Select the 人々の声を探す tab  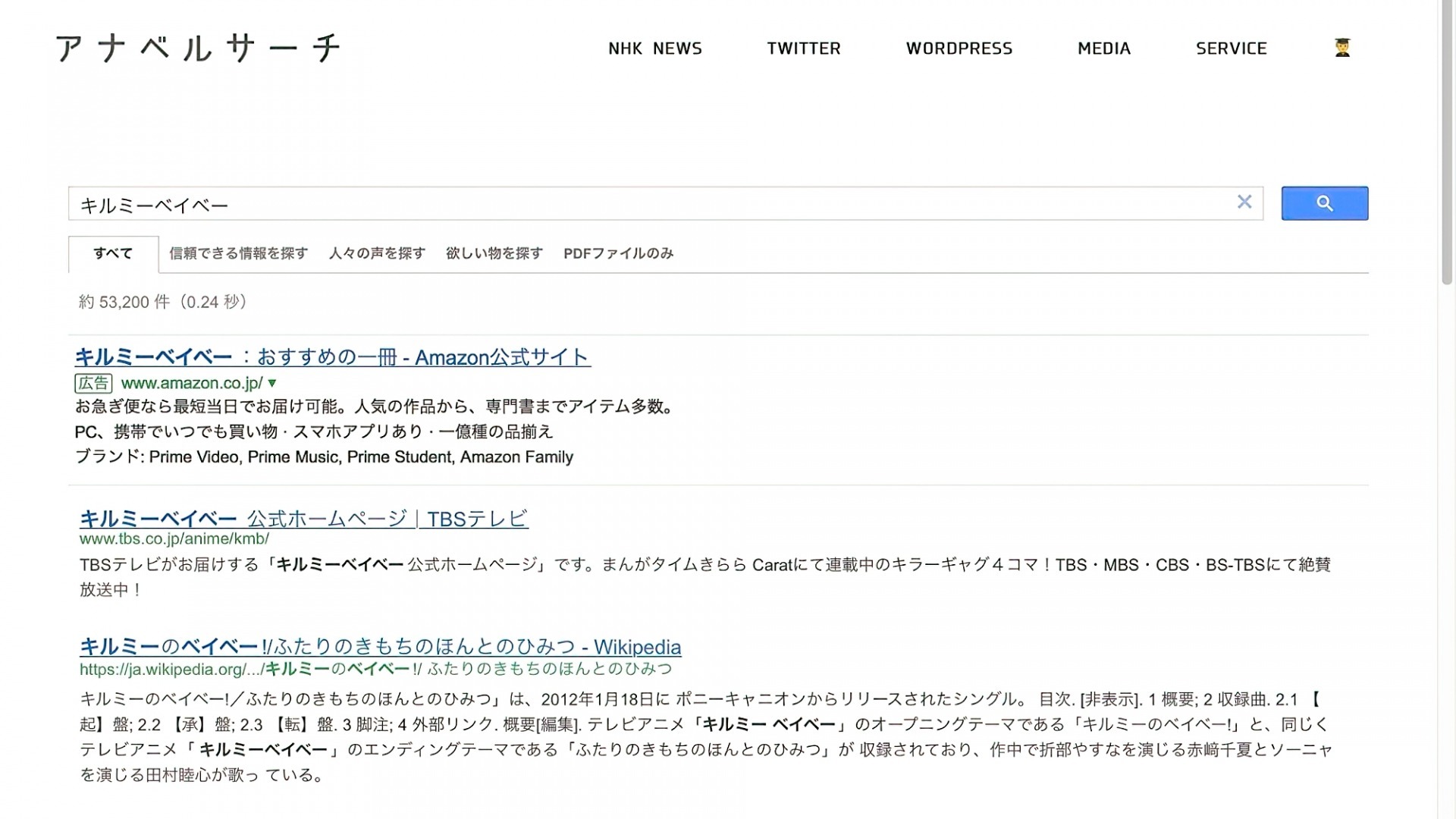click(377, 253)
